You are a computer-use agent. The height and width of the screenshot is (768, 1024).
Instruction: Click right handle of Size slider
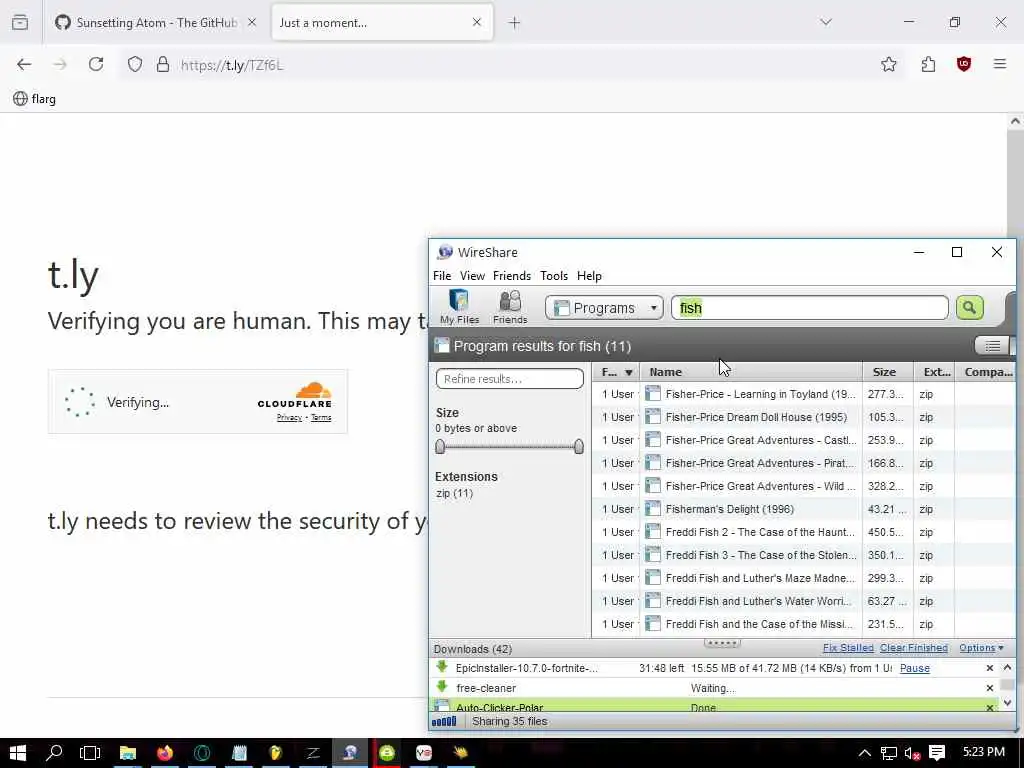pyautogui.click(x=579, y=446)
